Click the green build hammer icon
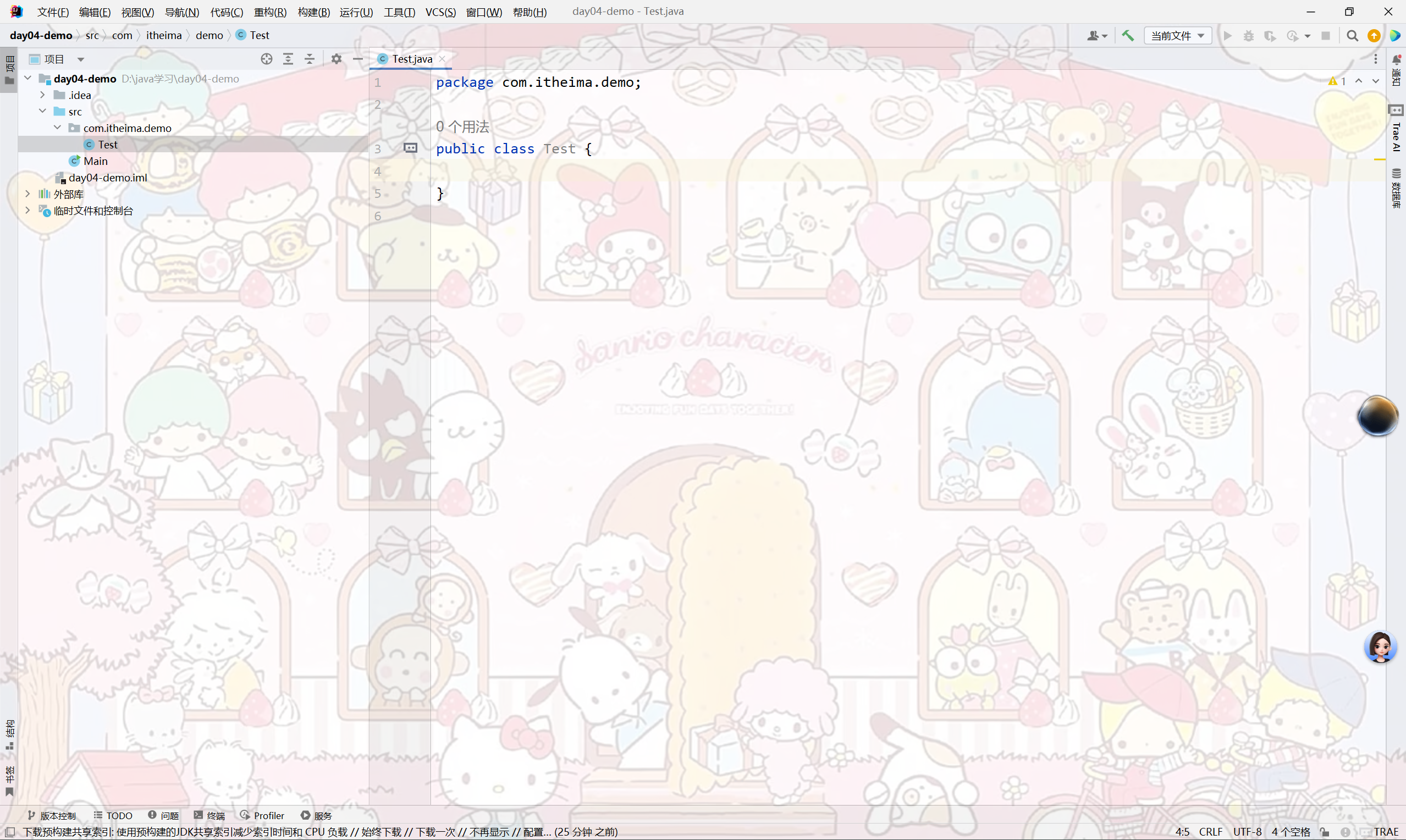This screenshot has width=1406, height=840. pos(1128,36)
